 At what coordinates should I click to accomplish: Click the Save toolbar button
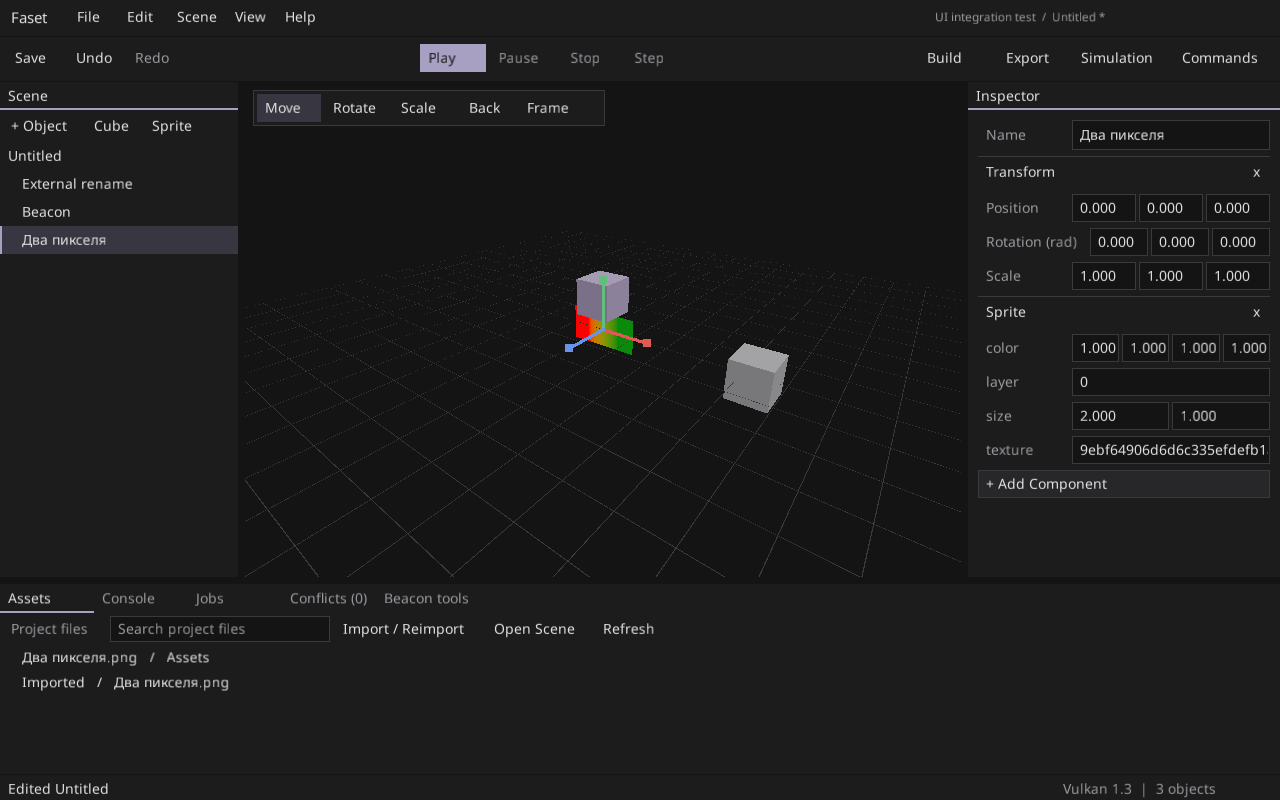point(30,58)
